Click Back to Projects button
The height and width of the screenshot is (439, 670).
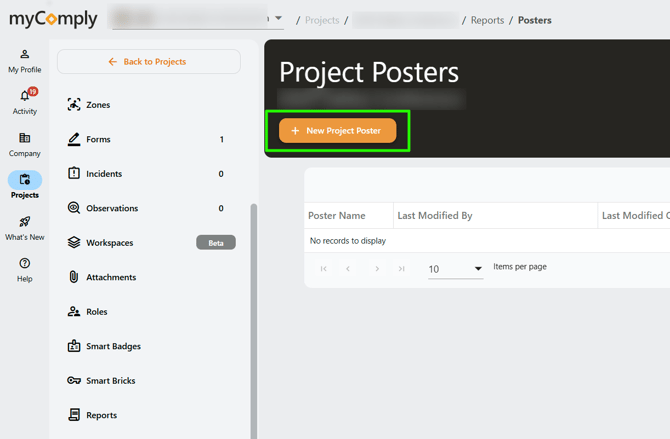148,62
